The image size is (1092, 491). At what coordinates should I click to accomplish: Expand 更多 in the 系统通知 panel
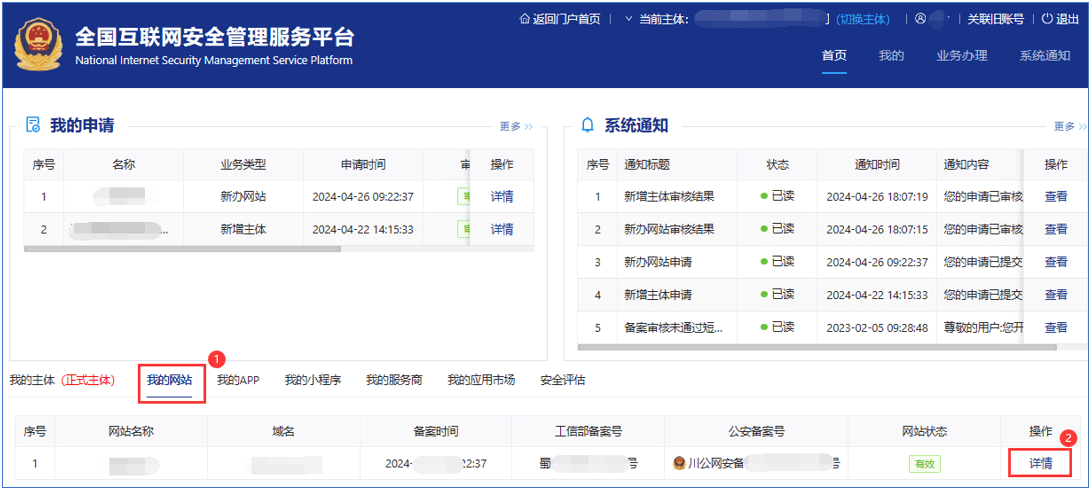tap(1069, 126)
